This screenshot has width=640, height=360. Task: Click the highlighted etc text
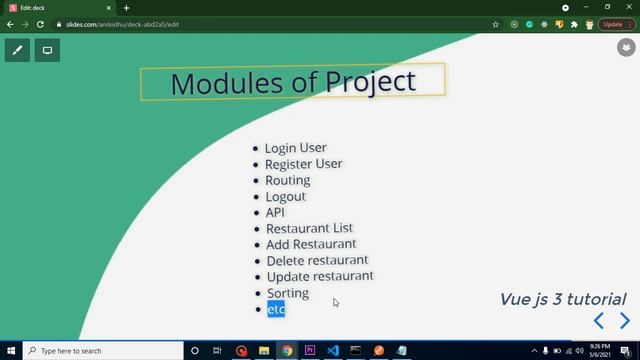point(276,309)
